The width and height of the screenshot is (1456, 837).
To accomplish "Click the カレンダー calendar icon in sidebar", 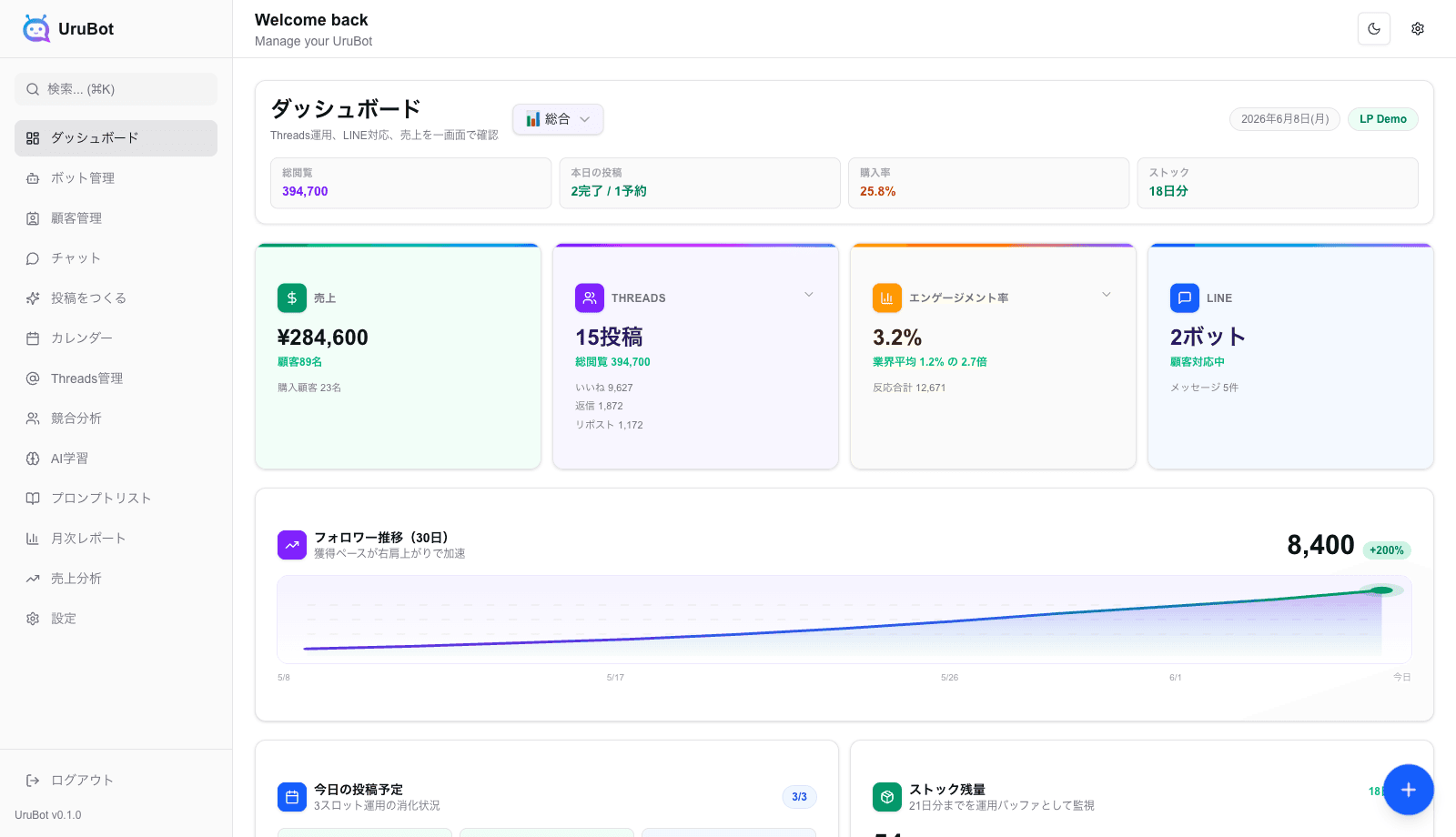I will coord(33,338).
